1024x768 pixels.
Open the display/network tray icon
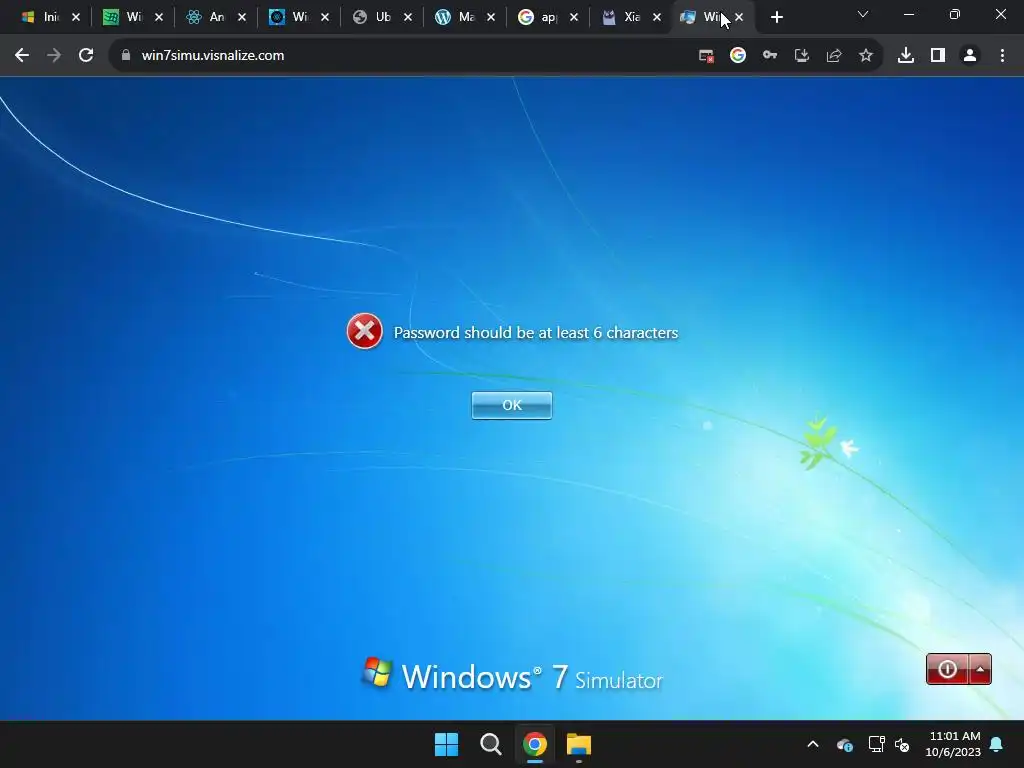pyautogui.click(x=876, y=744)
